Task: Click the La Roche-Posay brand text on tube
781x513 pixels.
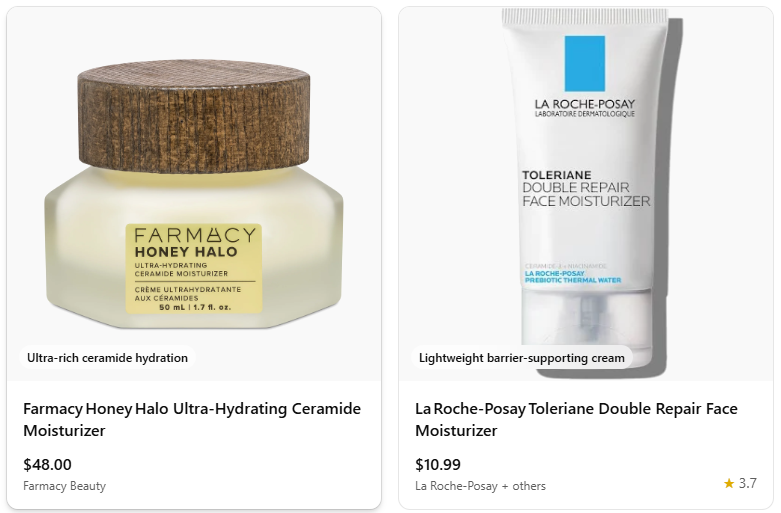Action: 585,108
